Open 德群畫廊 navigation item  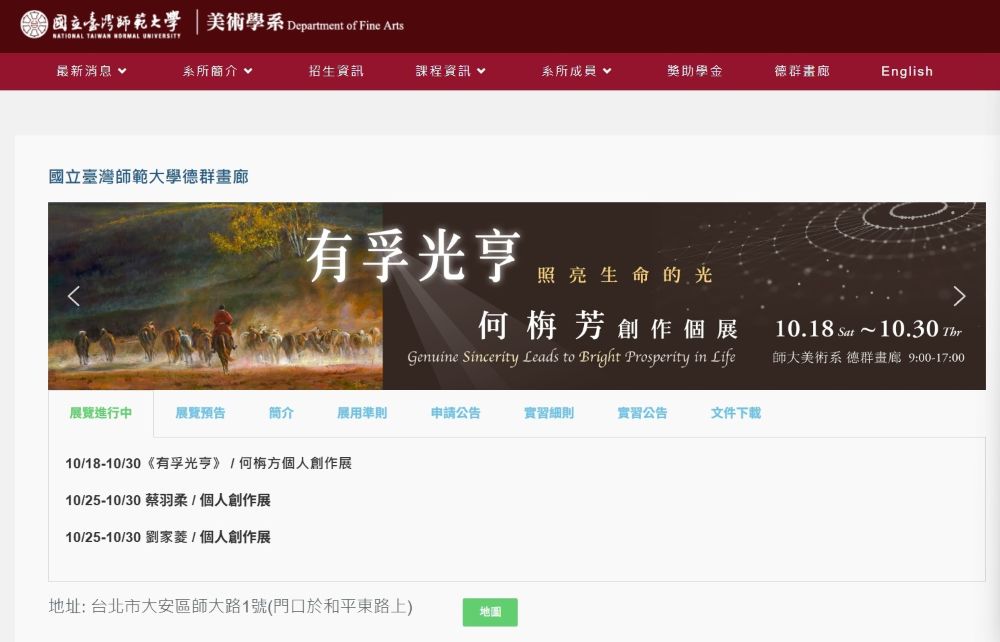[x=802, y=71]
